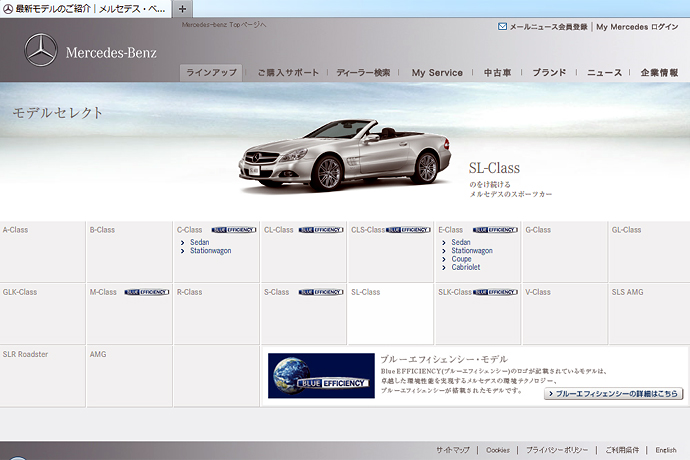Click Mercedes-benz Topページへ link

tap(224, 25)
